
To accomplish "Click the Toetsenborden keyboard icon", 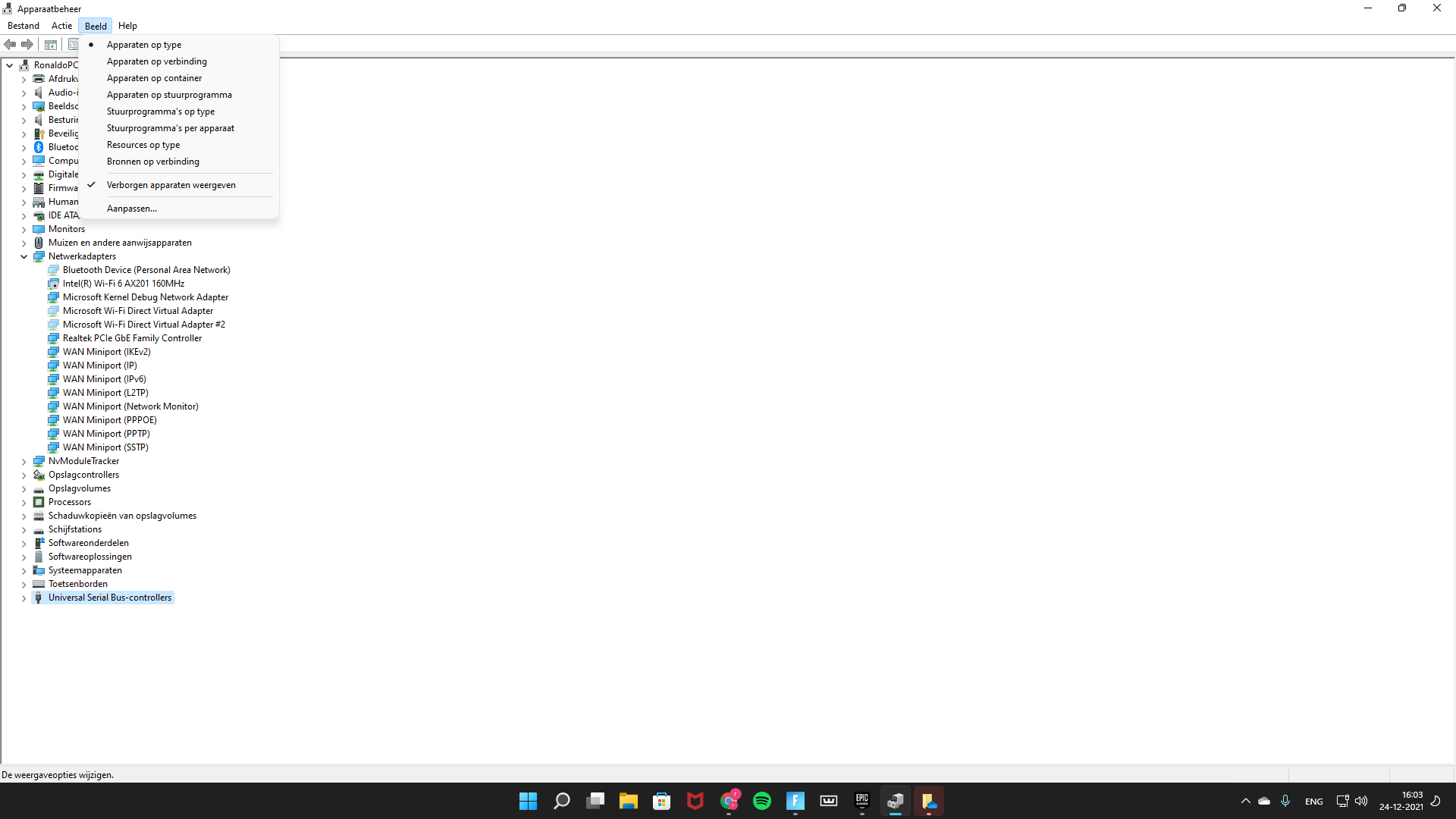I will (39, 584).
